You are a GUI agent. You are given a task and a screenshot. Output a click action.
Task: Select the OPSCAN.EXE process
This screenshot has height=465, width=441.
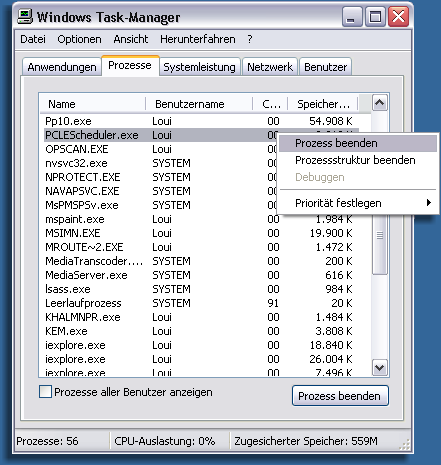[160, 149]
